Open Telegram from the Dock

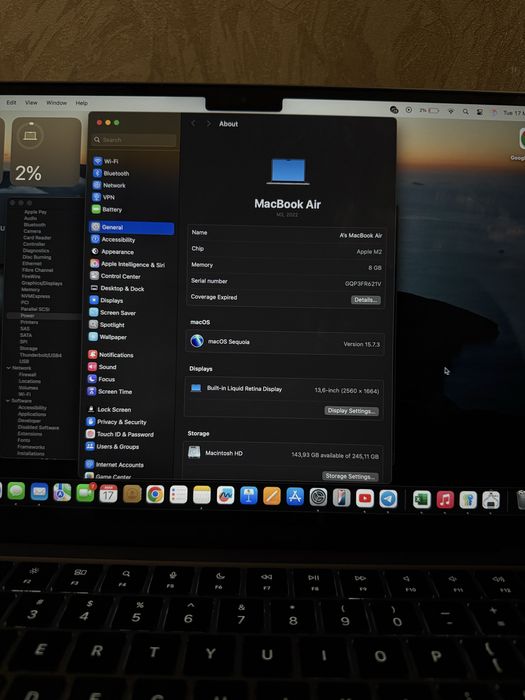point(388,498)
